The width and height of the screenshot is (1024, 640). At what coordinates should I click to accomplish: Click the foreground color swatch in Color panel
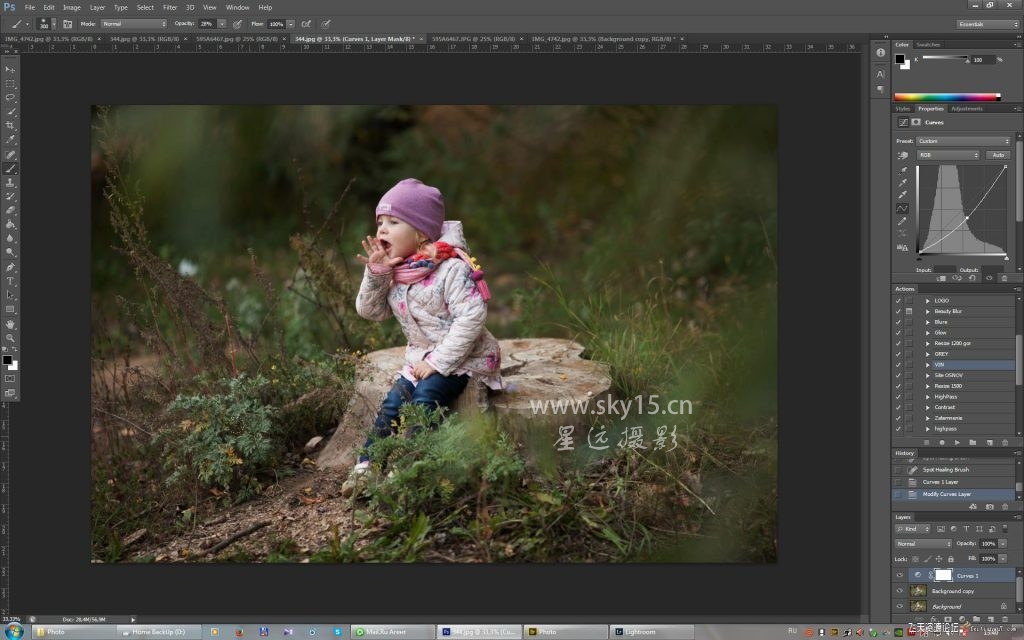coord(900,59)
